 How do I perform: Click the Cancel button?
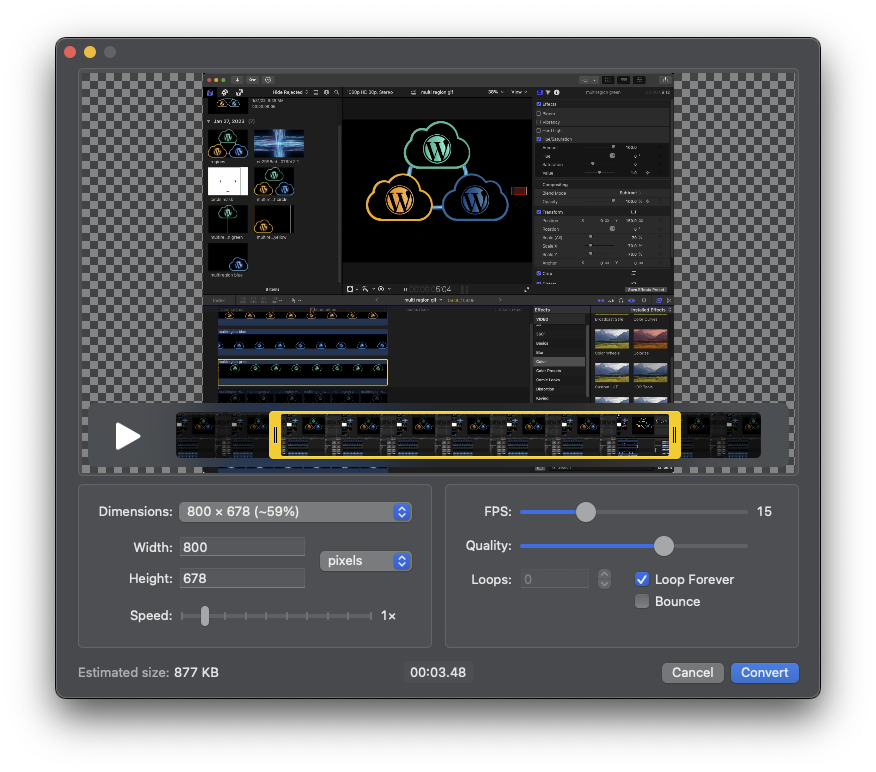click(x=692, y=673)
